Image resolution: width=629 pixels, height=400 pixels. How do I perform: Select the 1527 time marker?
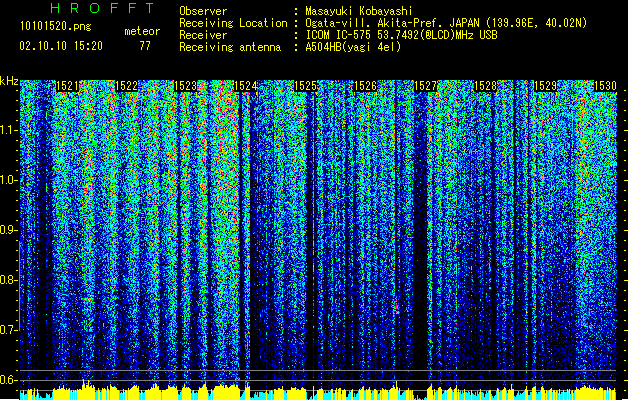425,86
